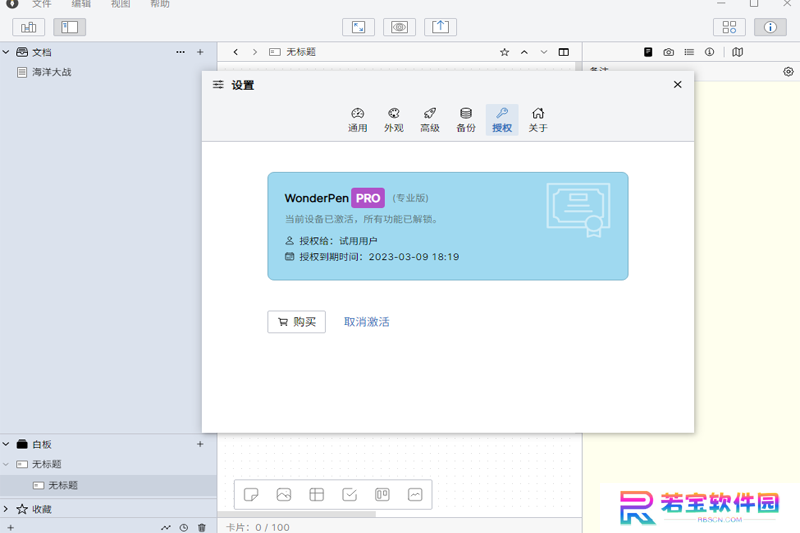800x533 pixels.
Task: Open the grid view toolbar button
Action: click(729, 27)
